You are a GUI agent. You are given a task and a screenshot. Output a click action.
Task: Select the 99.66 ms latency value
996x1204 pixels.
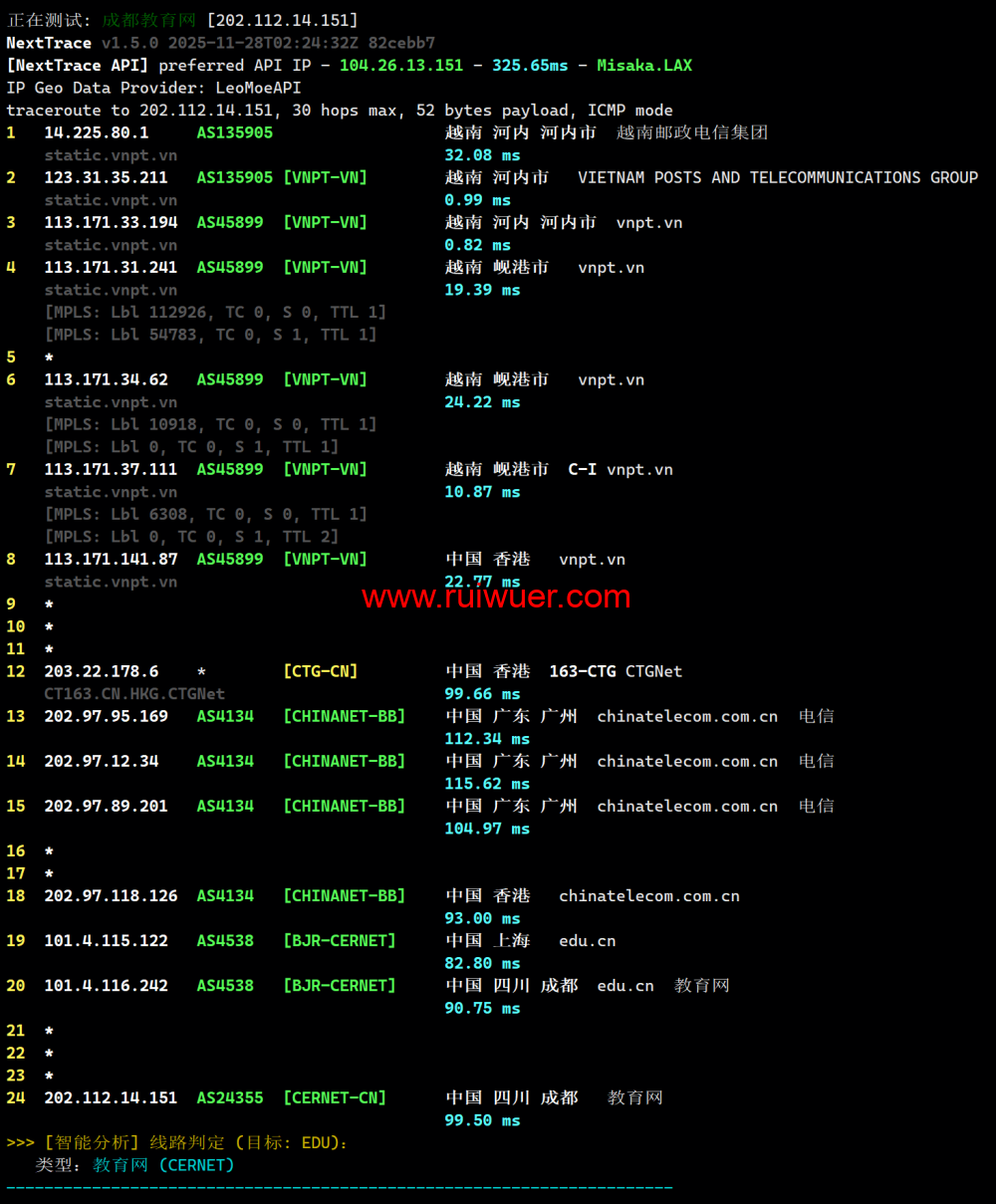pyautogui.click(x=482, y=694)
